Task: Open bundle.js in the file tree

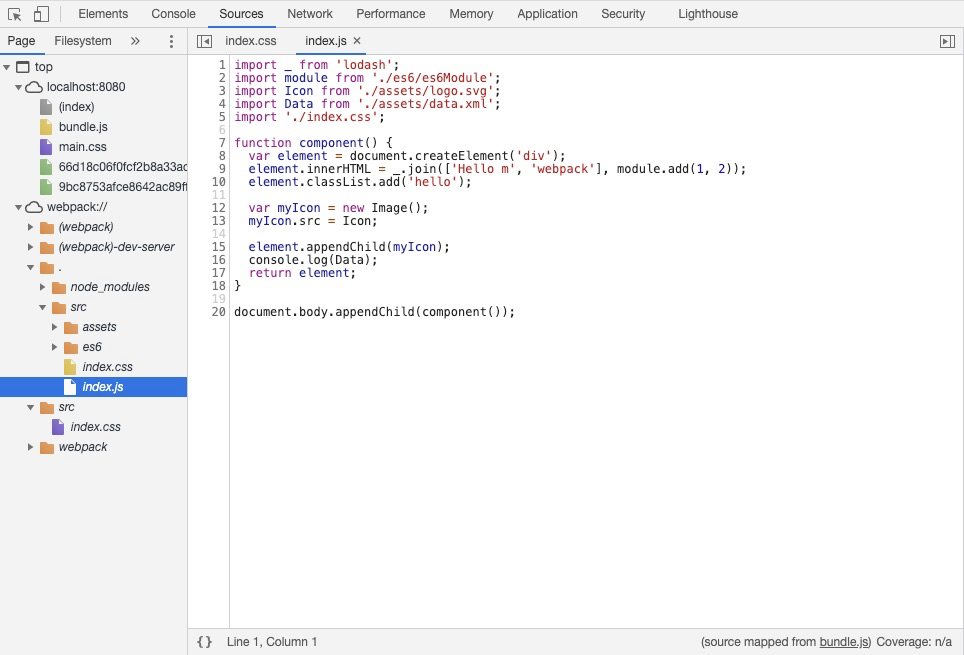Action: click(83, 127)
